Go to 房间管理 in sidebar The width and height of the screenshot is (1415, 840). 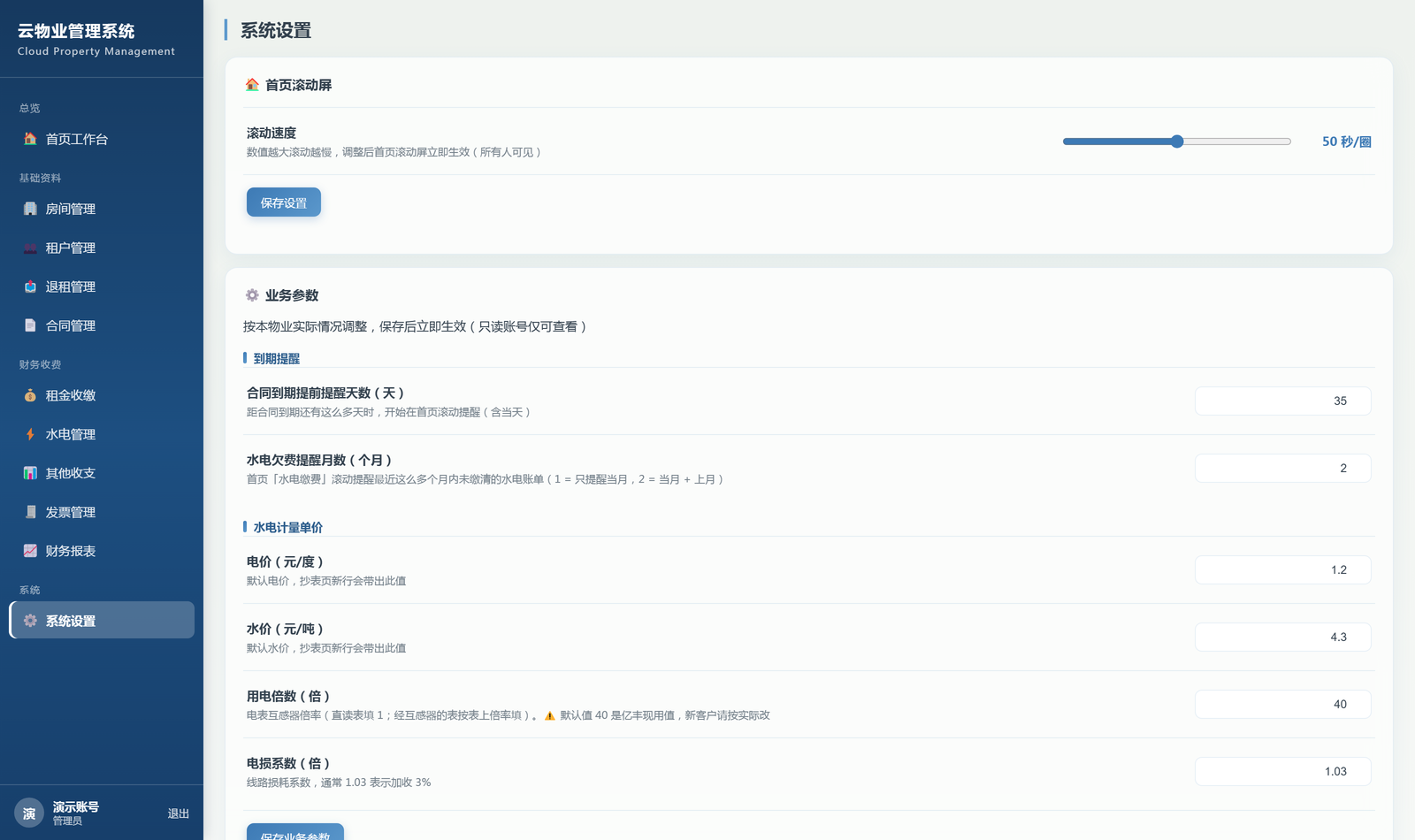102,209
